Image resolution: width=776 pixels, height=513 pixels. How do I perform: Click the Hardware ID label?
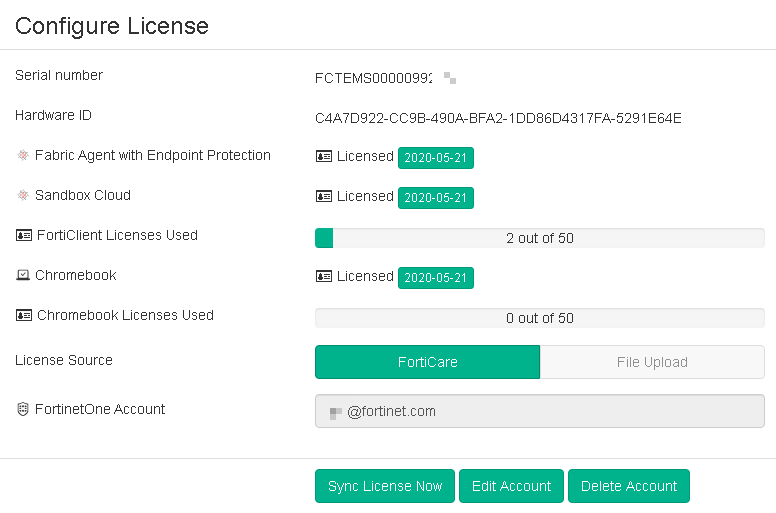point(53,115)
